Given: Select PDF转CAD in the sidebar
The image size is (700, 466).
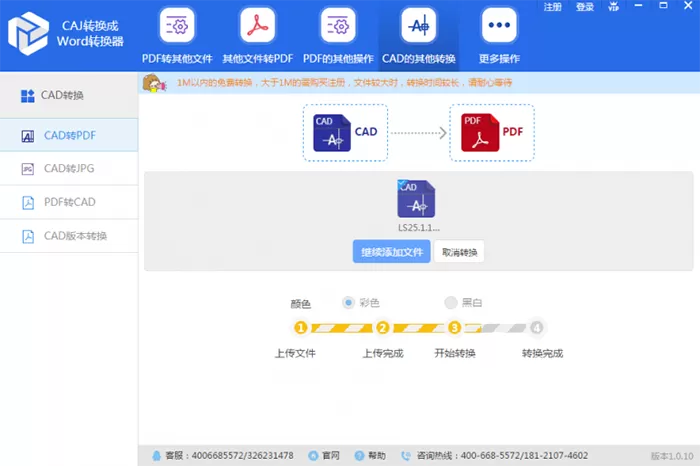Looking at the screenshot, I should (x=69, y=202).
